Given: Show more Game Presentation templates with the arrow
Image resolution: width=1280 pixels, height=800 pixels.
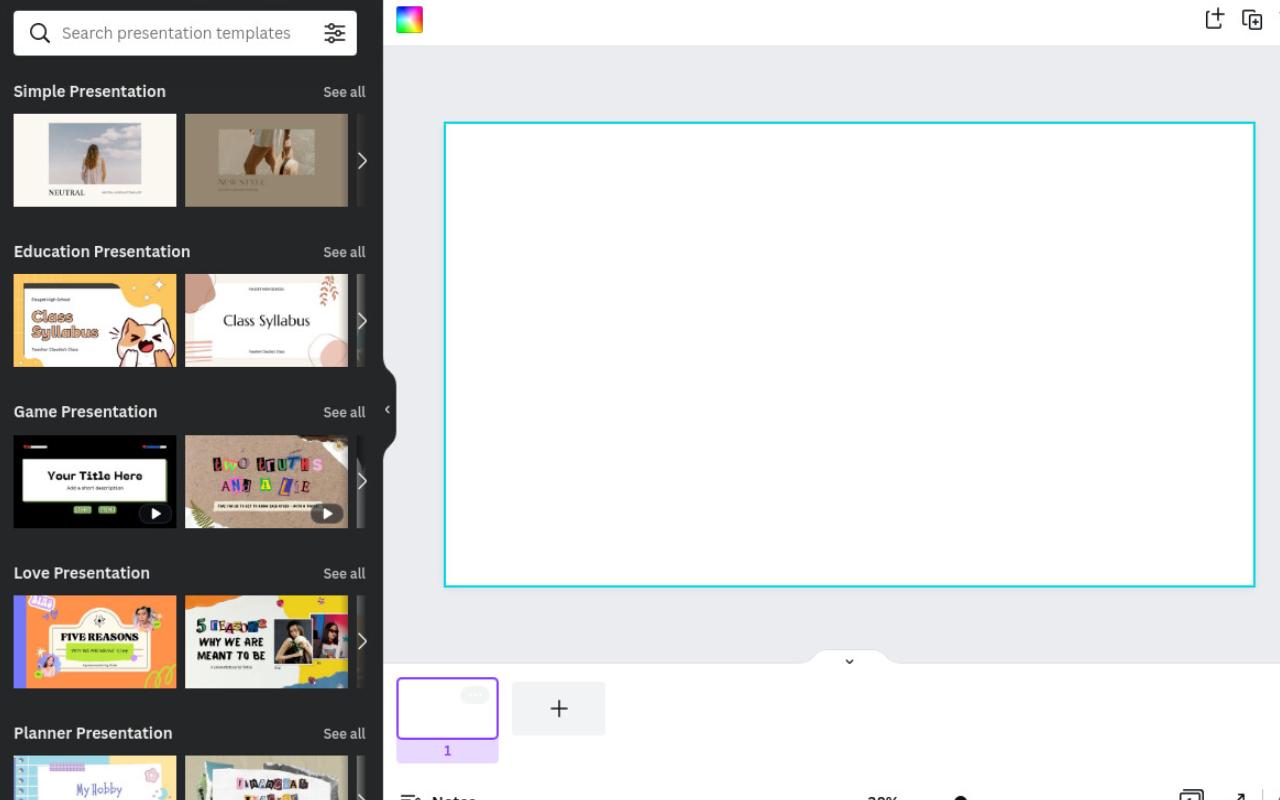Looking at the screenshot, I should tap(362, 481).
